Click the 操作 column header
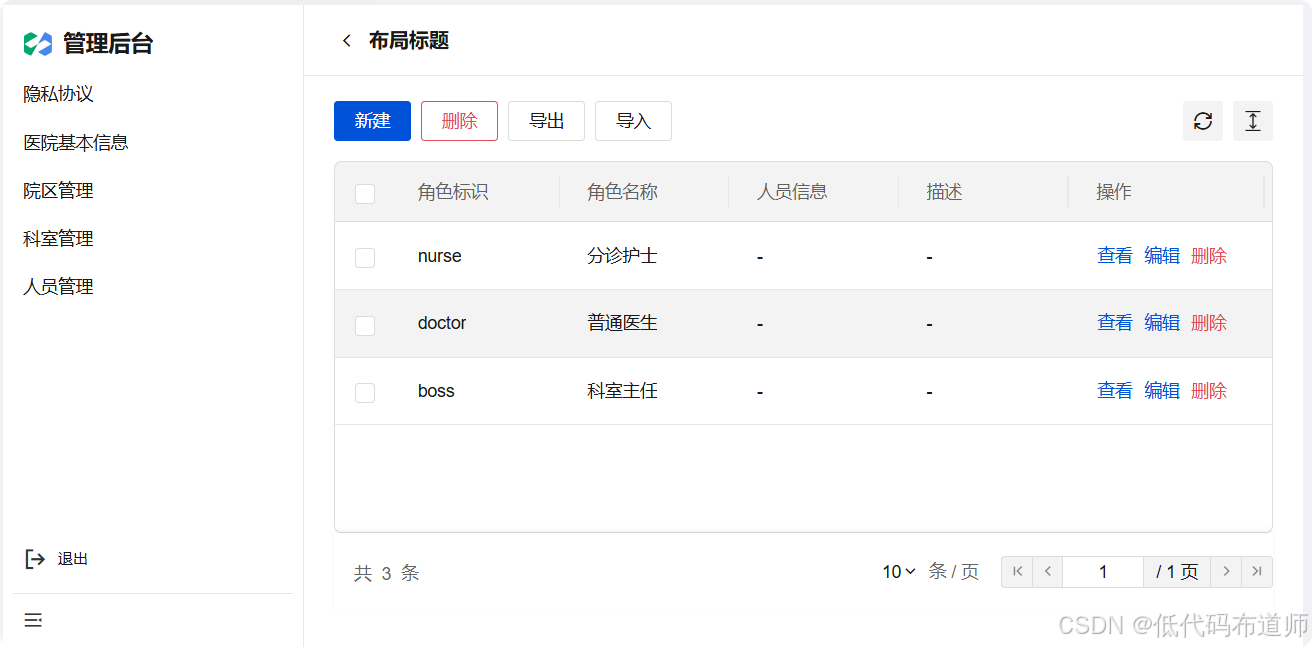 pyautogui.click(x=1114, y=192)
